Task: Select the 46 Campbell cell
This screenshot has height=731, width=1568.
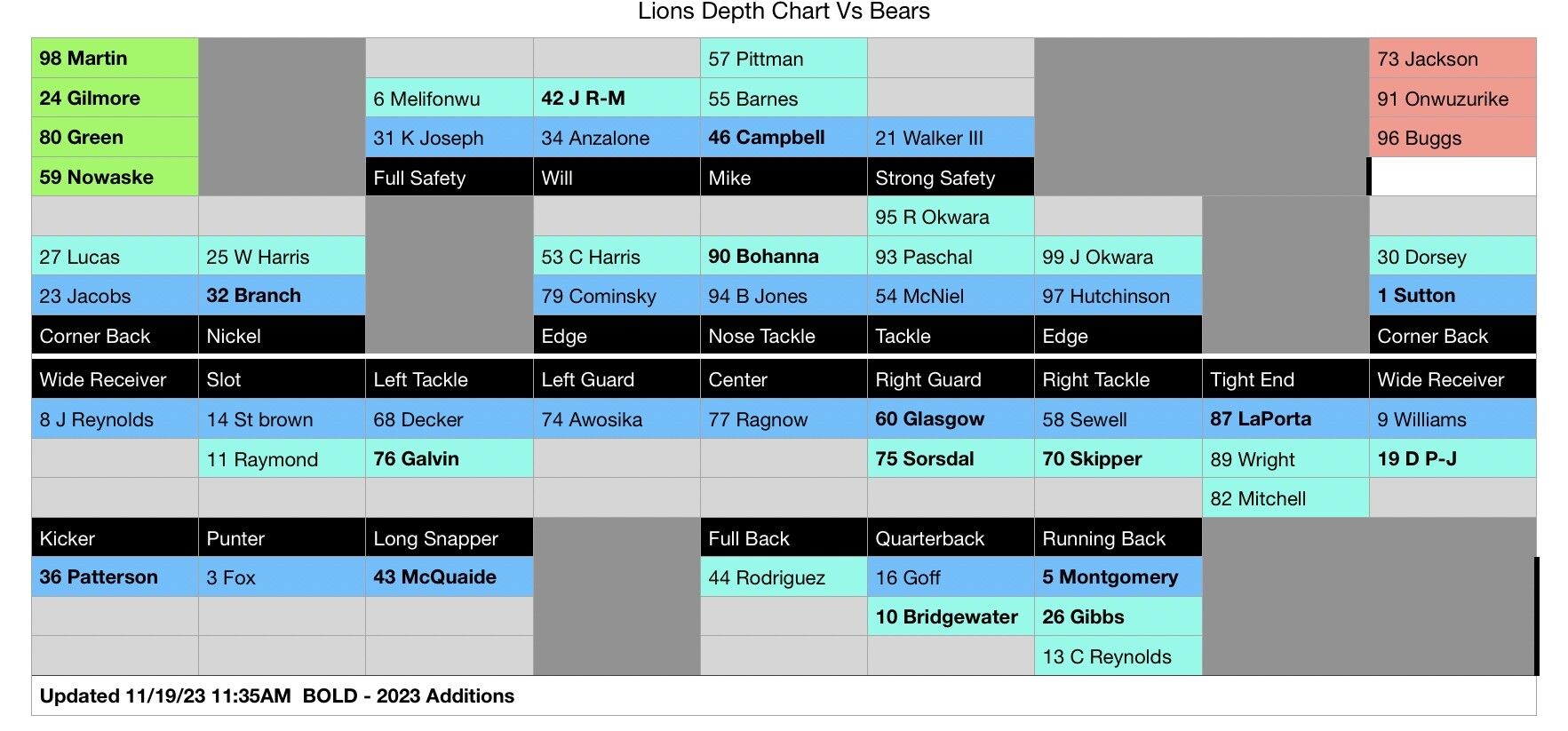Action: pyautogui.click(x=783, y=138)
